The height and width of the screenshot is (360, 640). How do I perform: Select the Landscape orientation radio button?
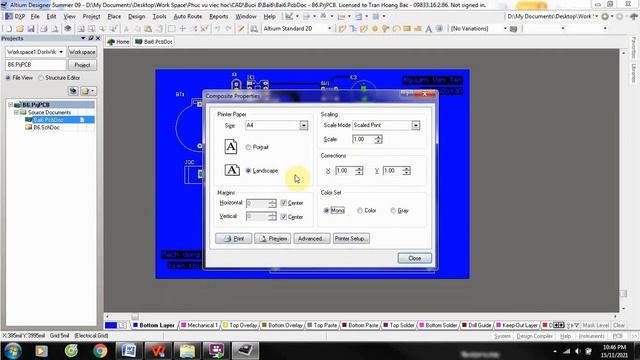[x=248, y=171]
